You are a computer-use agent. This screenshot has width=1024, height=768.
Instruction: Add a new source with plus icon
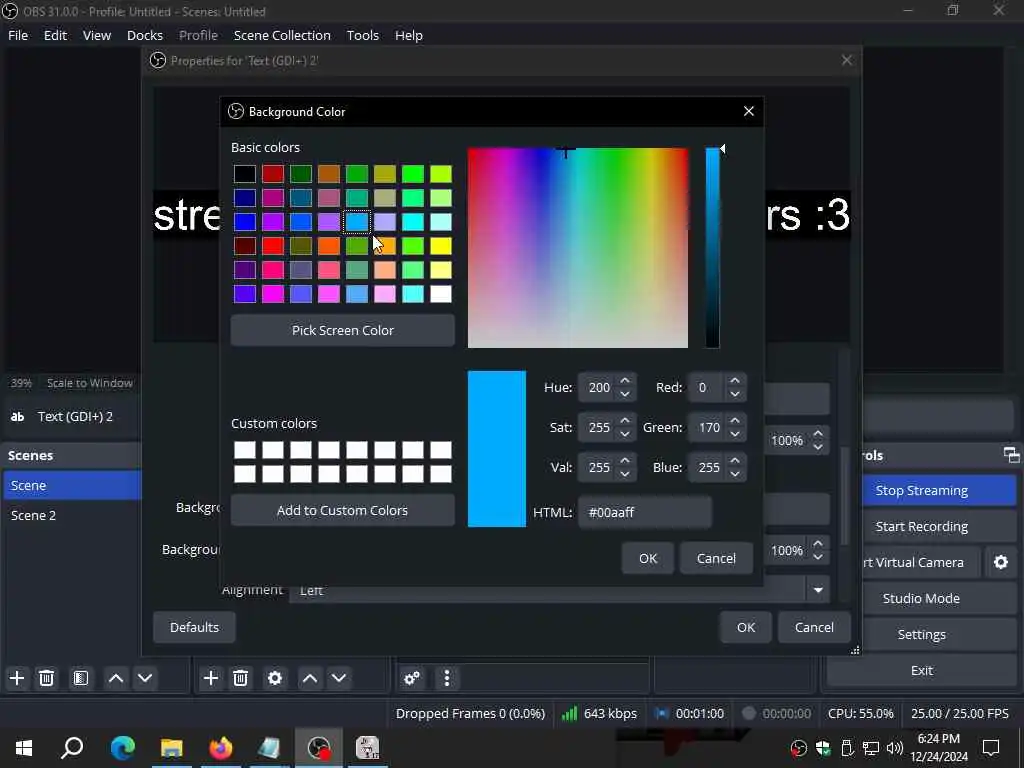[211, 678]
